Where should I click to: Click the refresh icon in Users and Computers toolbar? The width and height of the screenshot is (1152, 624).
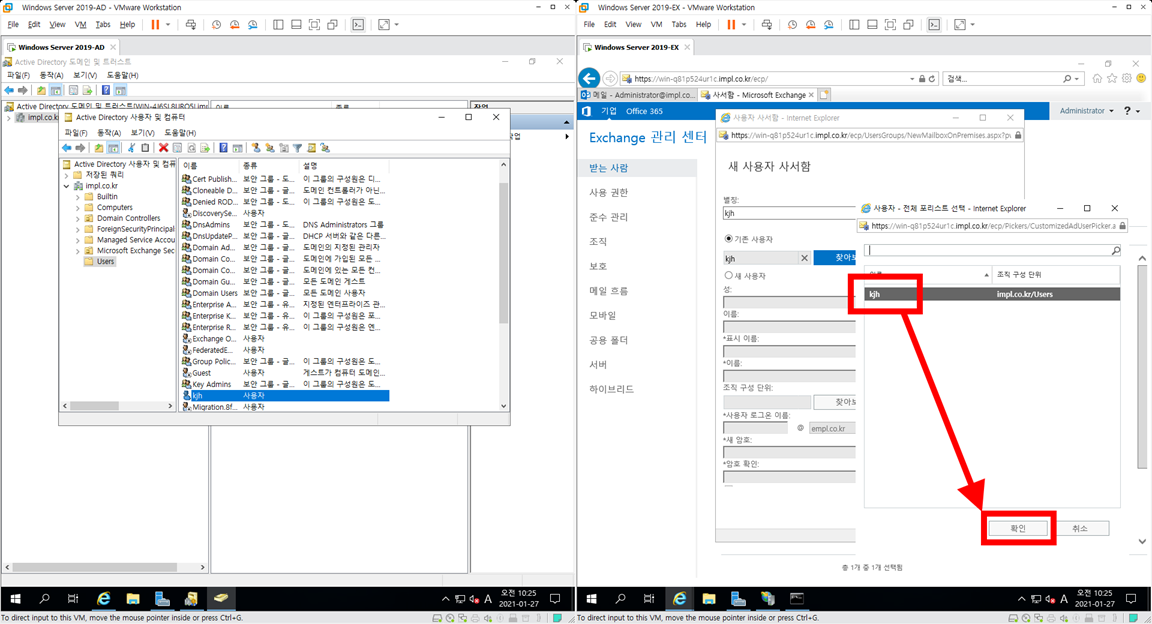(x=191, y=148)
